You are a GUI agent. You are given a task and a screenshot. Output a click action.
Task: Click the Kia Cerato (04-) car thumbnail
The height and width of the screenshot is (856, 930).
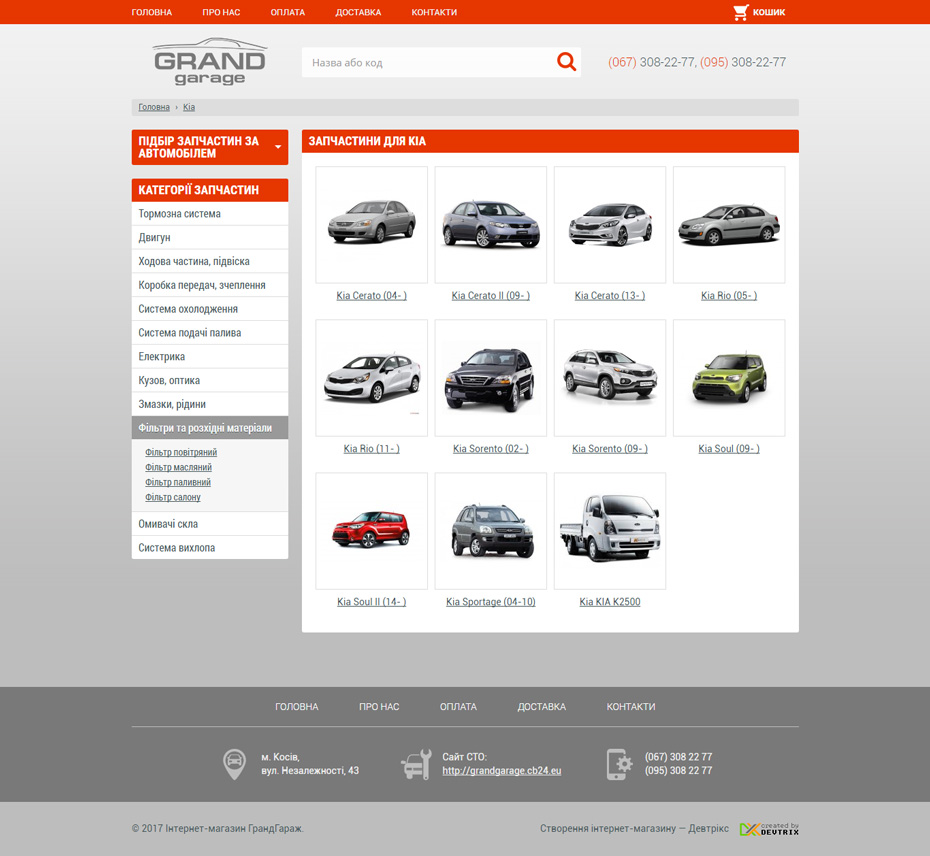click(372, 225)
